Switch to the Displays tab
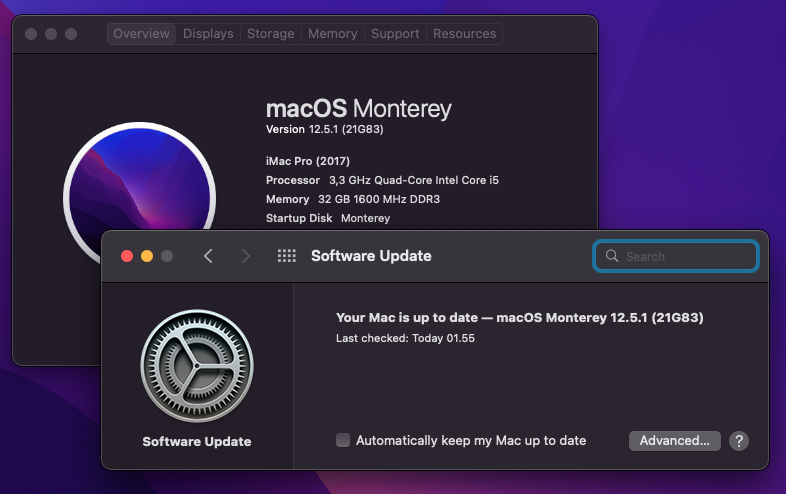The width and height of the screenshot is (786, 494). click(x=208, y=34)
